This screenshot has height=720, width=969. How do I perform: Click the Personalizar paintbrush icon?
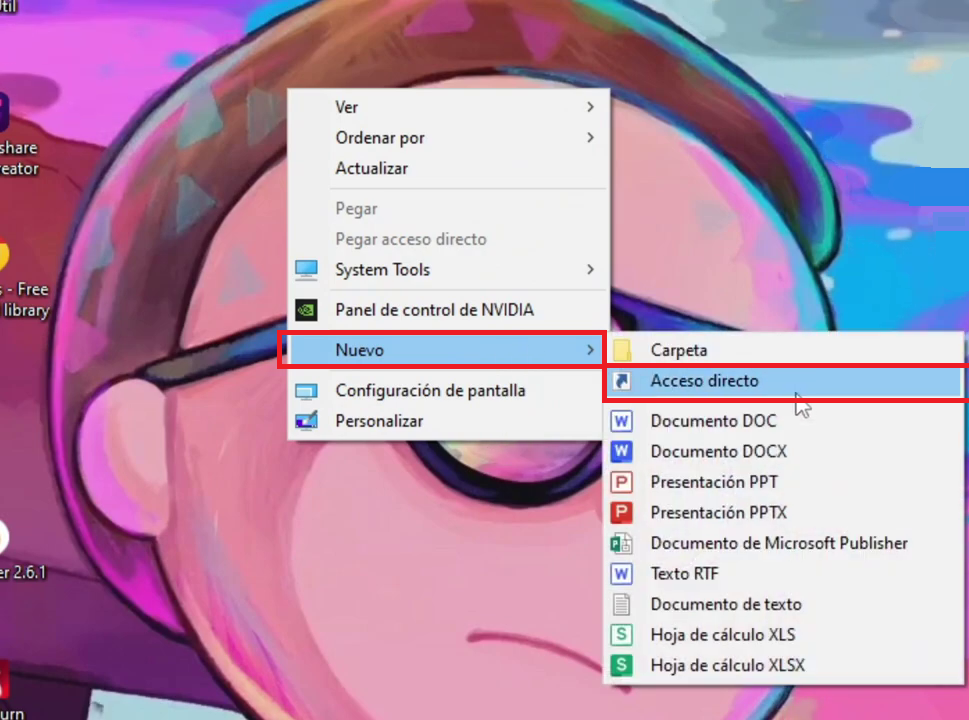tap(307, 421)
